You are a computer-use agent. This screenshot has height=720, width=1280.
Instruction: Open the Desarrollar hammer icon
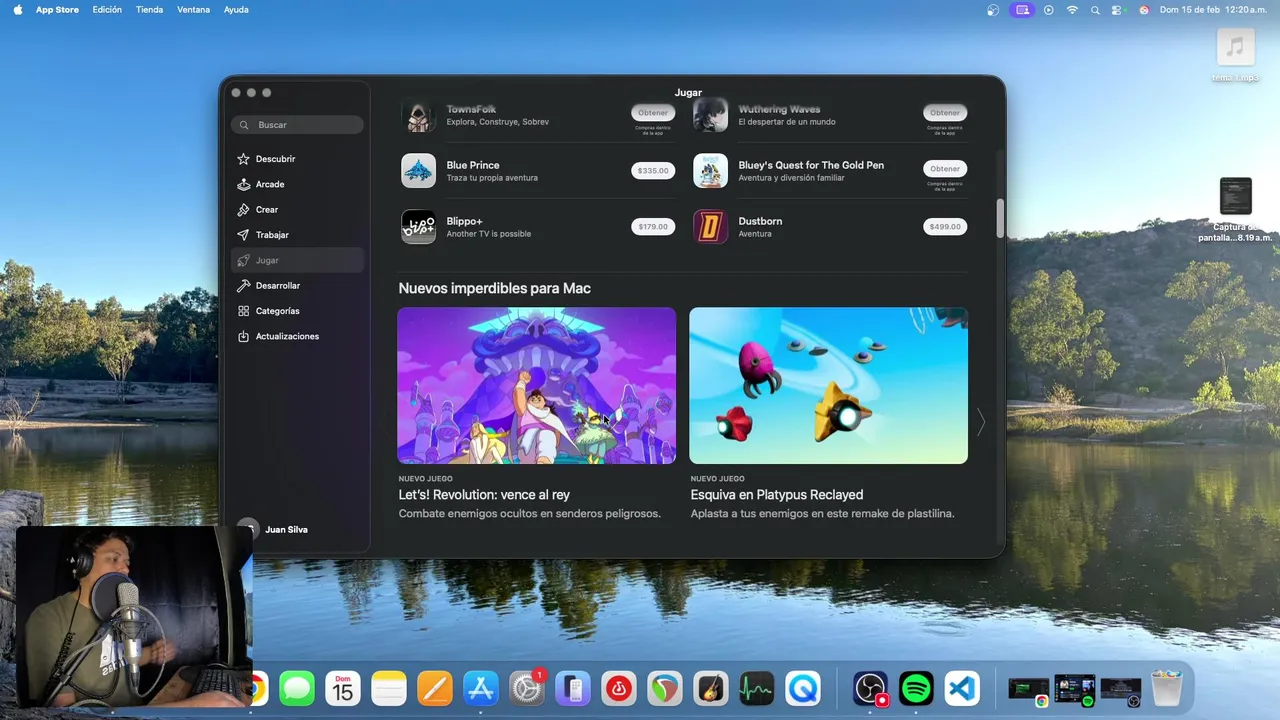pos(243,286)
